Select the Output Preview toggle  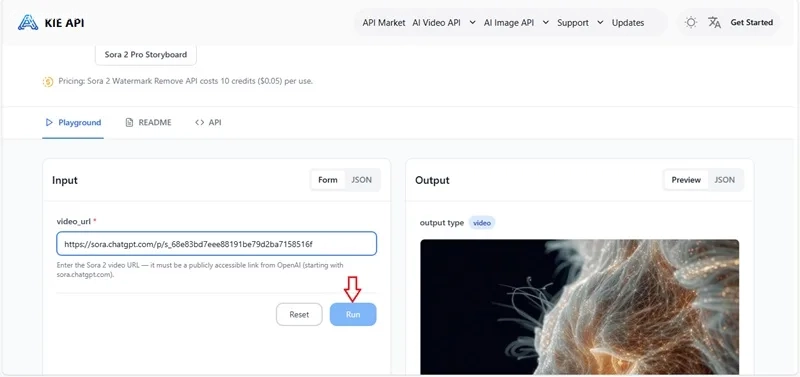pyautogui.click(x=686, y=180)
